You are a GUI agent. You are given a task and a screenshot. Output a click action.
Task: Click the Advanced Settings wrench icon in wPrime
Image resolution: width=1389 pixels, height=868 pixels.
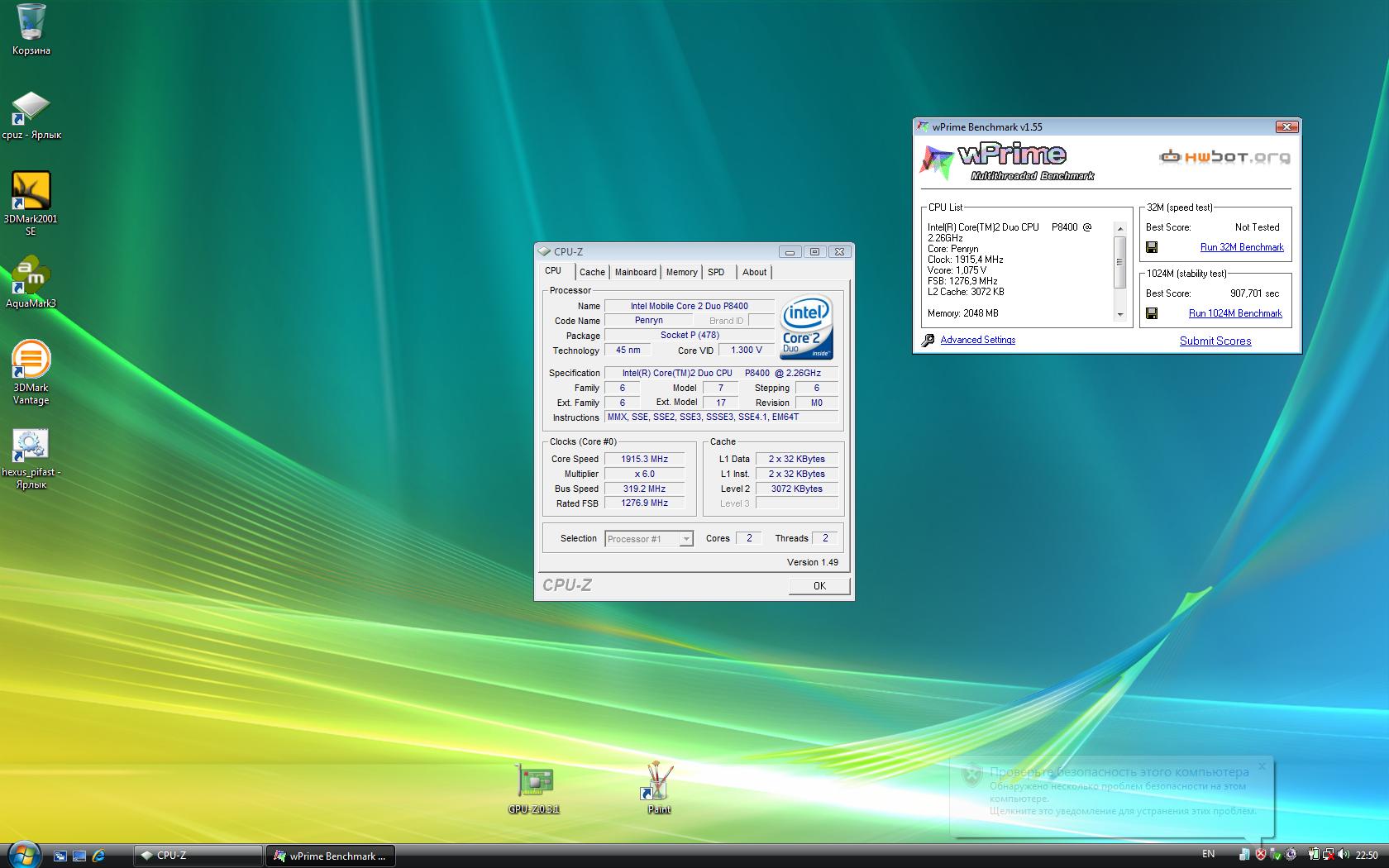pyautogui.click(x=928, y=340)
